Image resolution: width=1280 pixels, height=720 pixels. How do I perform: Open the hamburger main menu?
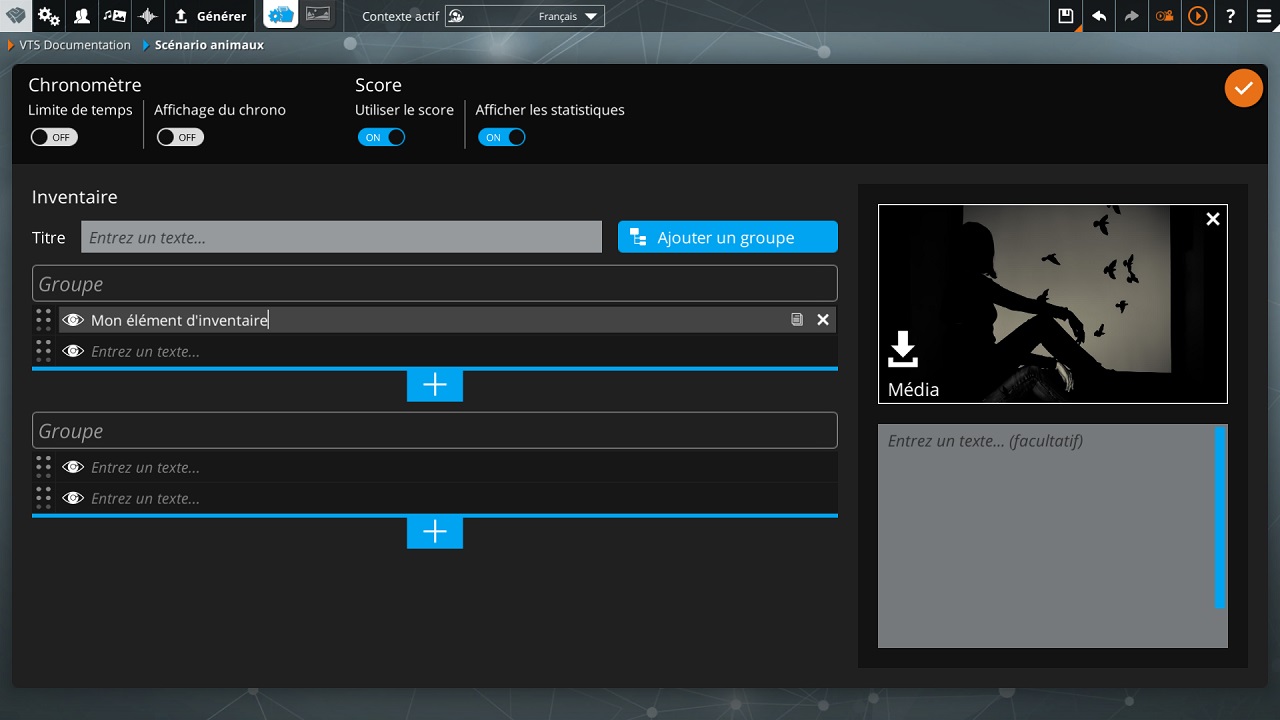click(x=1264, y=15)
